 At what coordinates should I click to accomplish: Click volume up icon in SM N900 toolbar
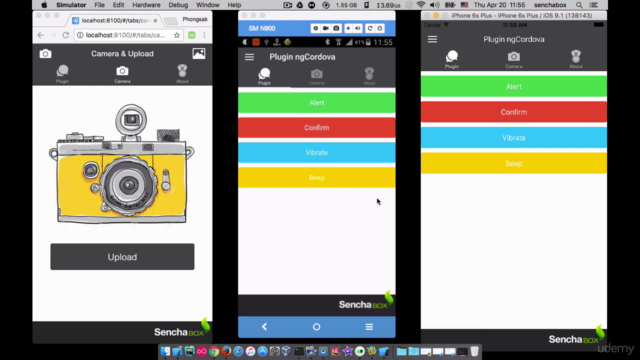(x=358, y=28)
